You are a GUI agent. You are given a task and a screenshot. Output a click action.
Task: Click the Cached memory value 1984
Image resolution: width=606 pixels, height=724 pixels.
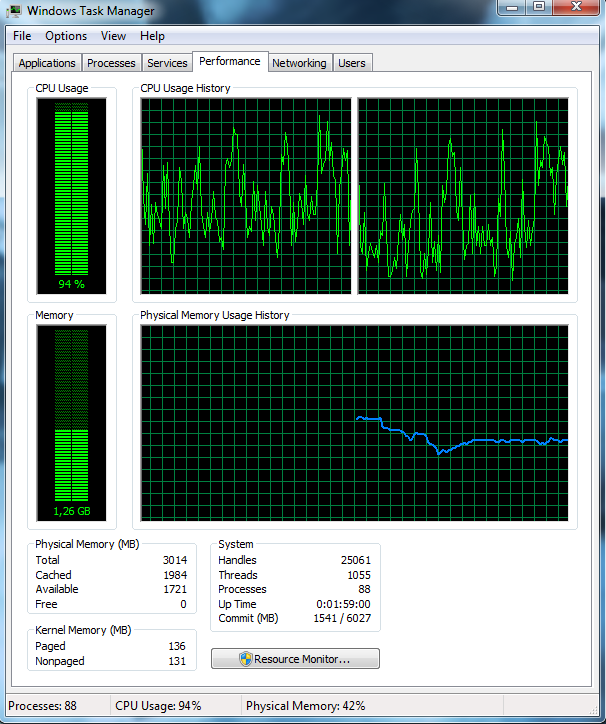point(175,575)
